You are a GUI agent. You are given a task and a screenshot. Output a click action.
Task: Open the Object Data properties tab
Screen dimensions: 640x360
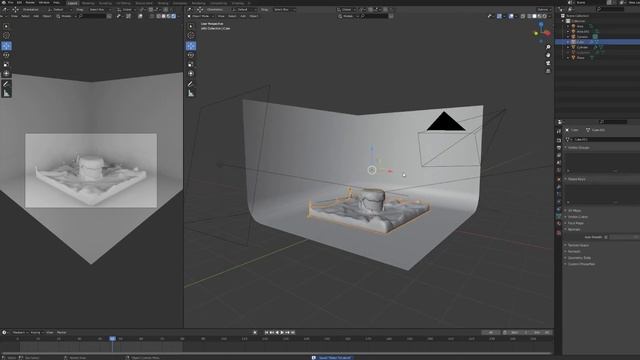coord(559,216)
